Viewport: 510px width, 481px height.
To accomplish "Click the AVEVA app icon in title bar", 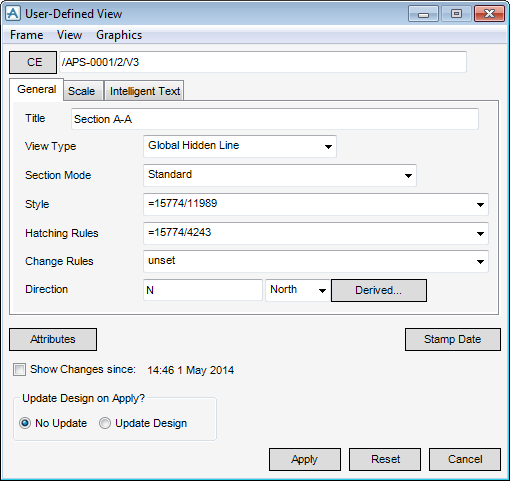I will pyautogui.click(x=13, y=13).
